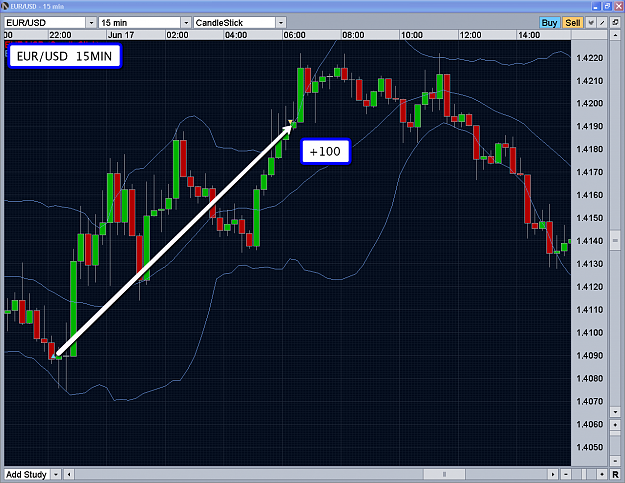
Task: Click the 1.4090 price axis label
Action: (x=590, y=355)
